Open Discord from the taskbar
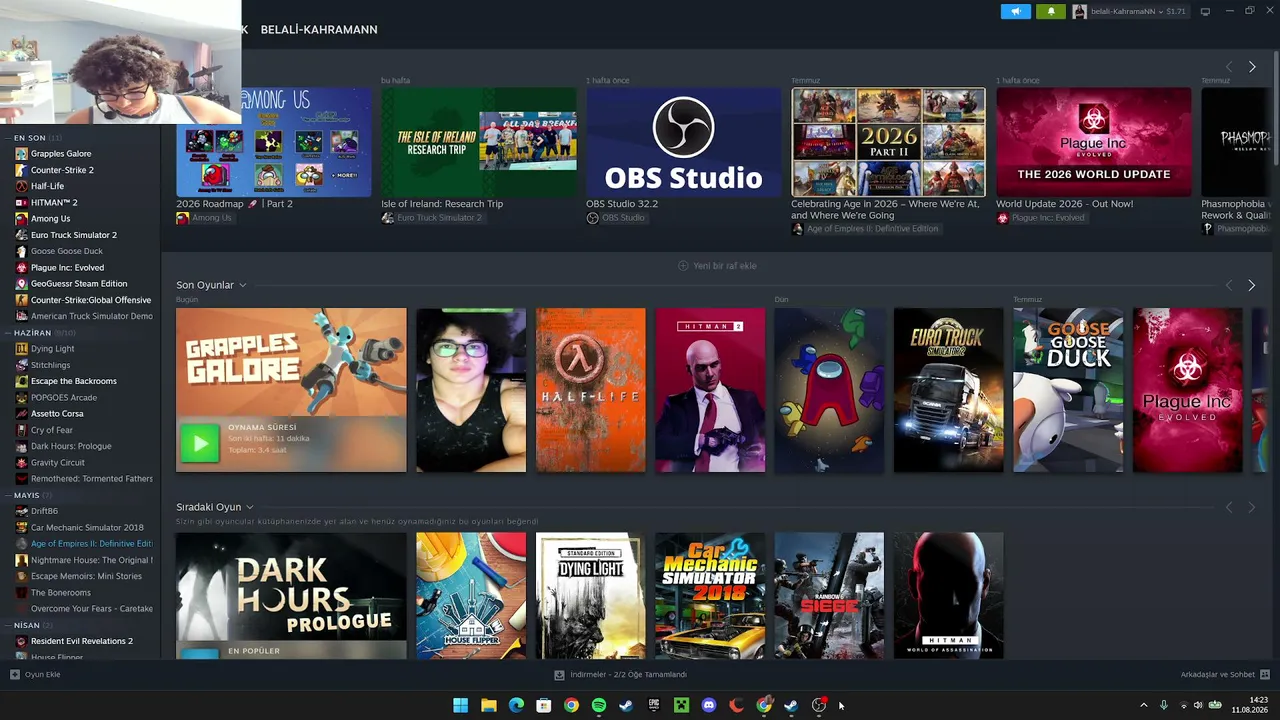The width and height of the screenshot is (1280, 720). [709, 706]
